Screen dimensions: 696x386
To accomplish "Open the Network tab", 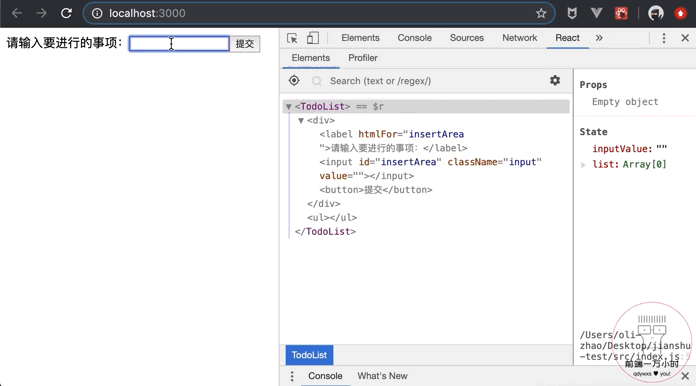I will click(x=519, y=38).
